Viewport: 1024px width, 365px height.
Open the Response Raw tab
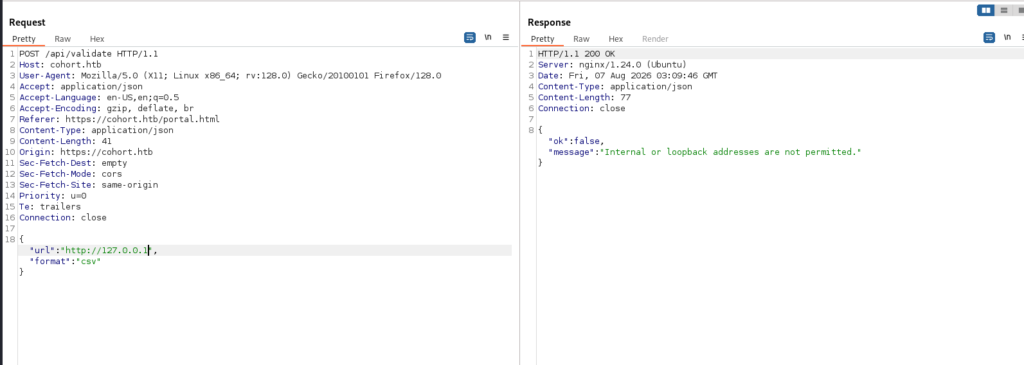coord(581,39)
